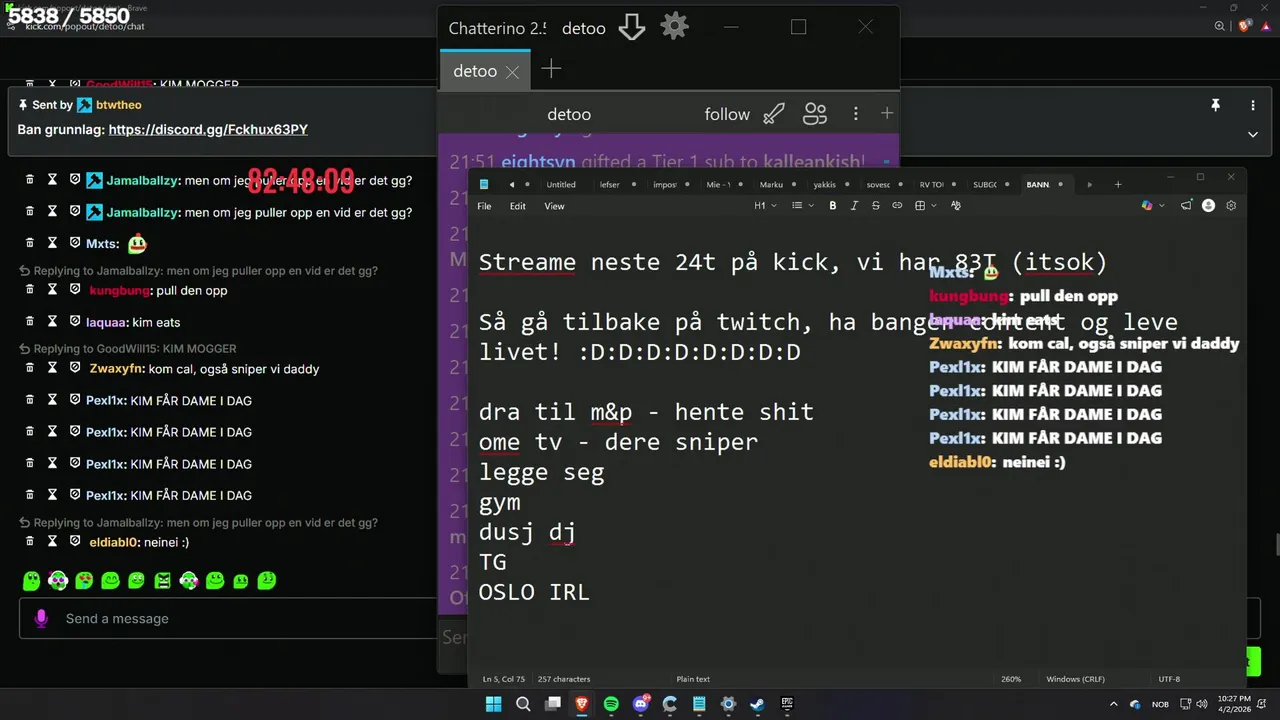
Task: Add a new Chatterino tab
Action: (x=551, y=69)
